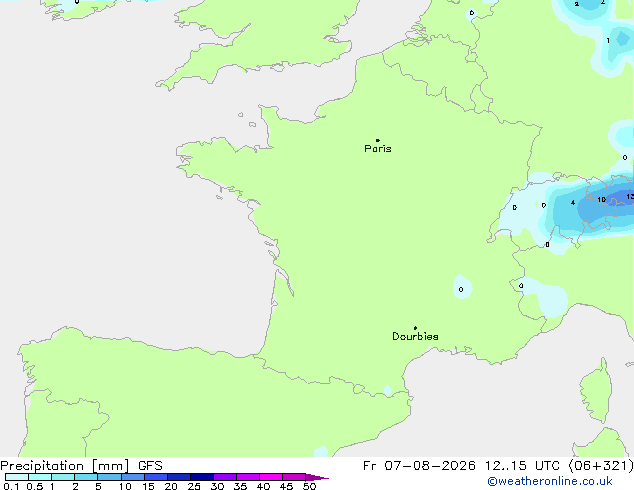Click the legend label '50'

(309, 486)
